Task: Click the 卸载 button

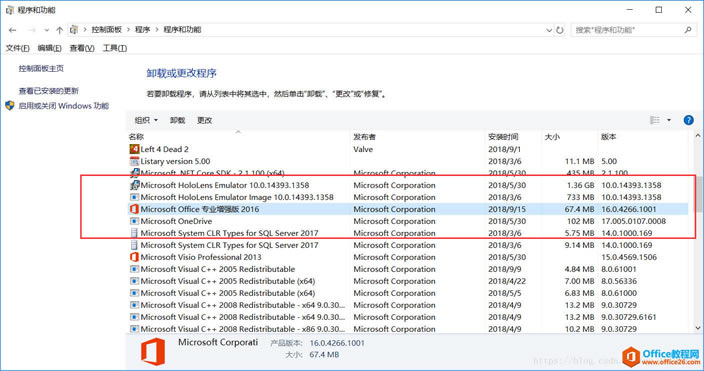Action: (177, 120)
